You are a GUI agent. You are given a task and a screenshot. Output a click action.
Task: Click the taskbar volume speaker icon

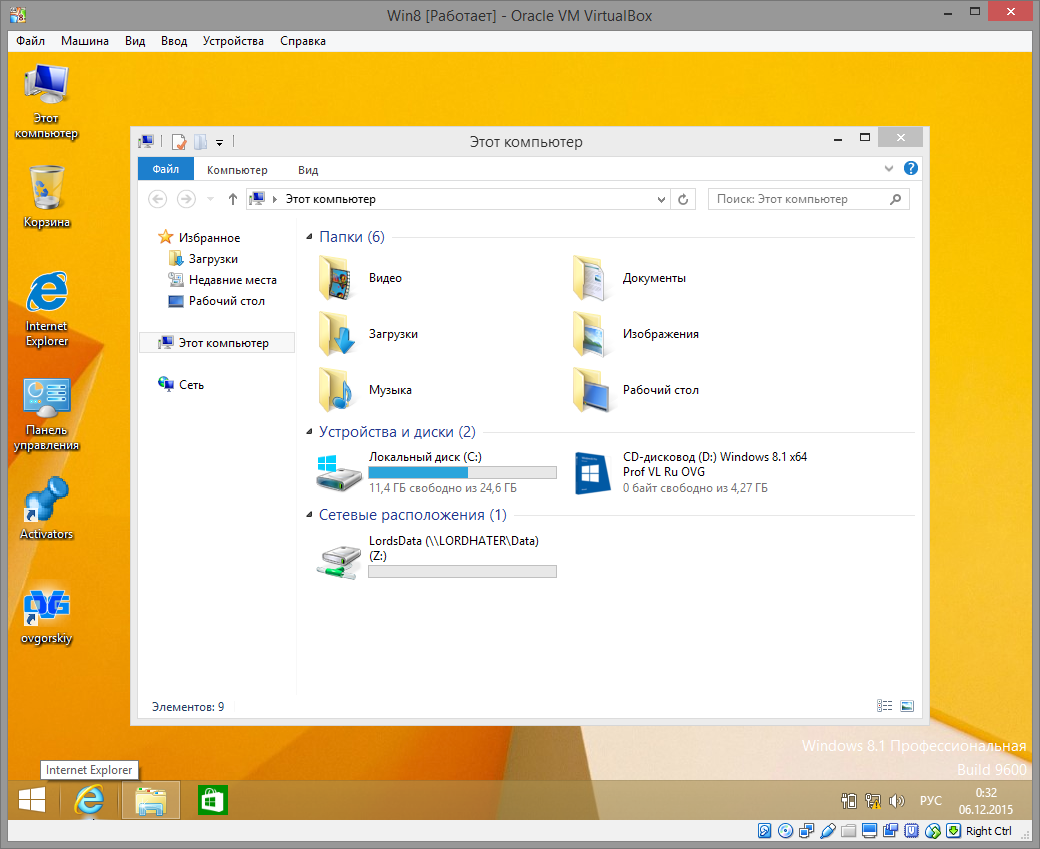(897, 801)
